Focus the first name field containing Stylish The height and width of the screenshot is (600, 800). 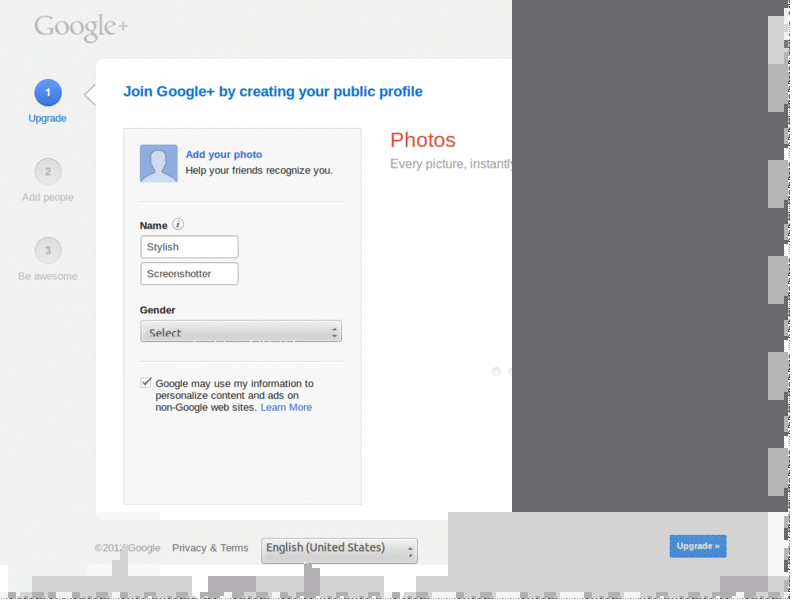pos(189,247)
